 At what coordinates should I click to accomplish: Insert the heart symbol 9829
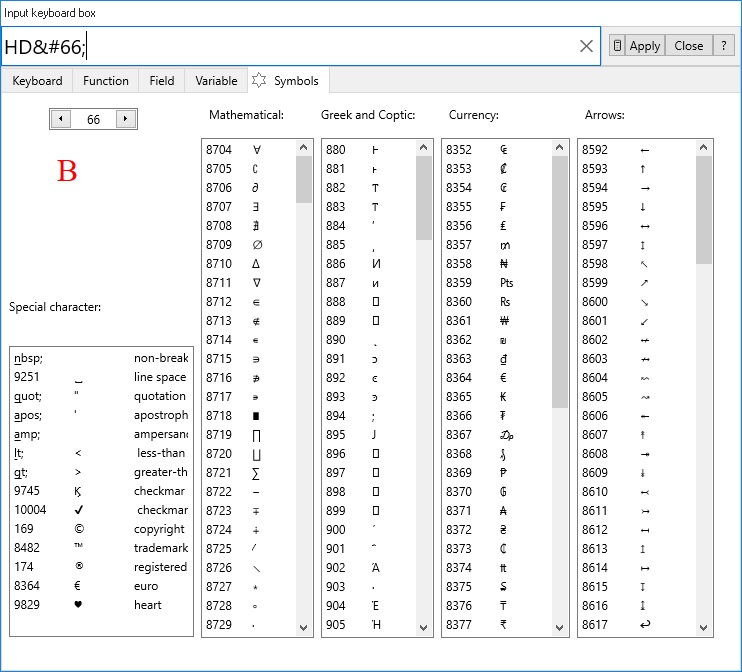(x=100, y=605)
